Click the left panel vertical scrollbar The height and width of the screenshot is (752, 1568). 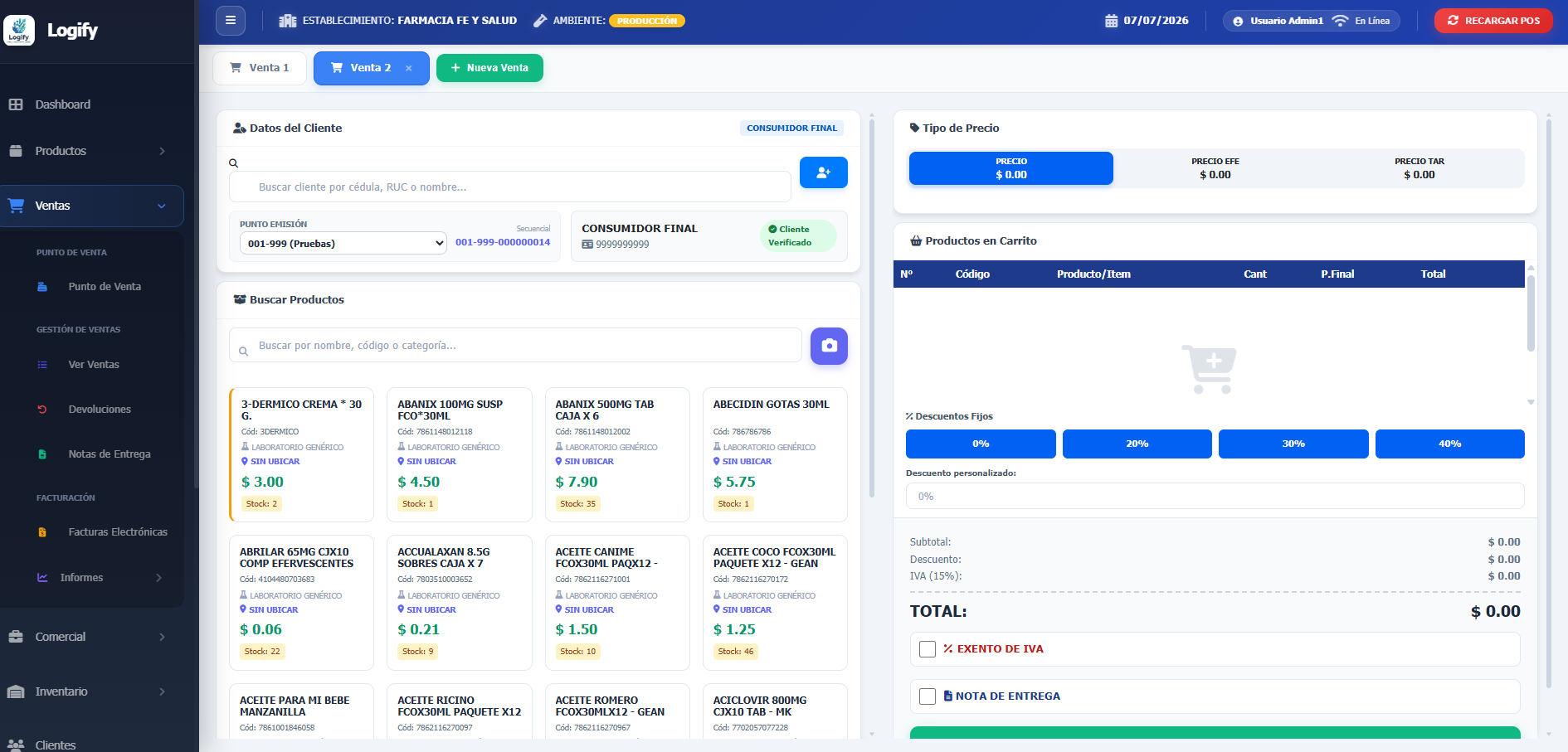tap(872, 308)
